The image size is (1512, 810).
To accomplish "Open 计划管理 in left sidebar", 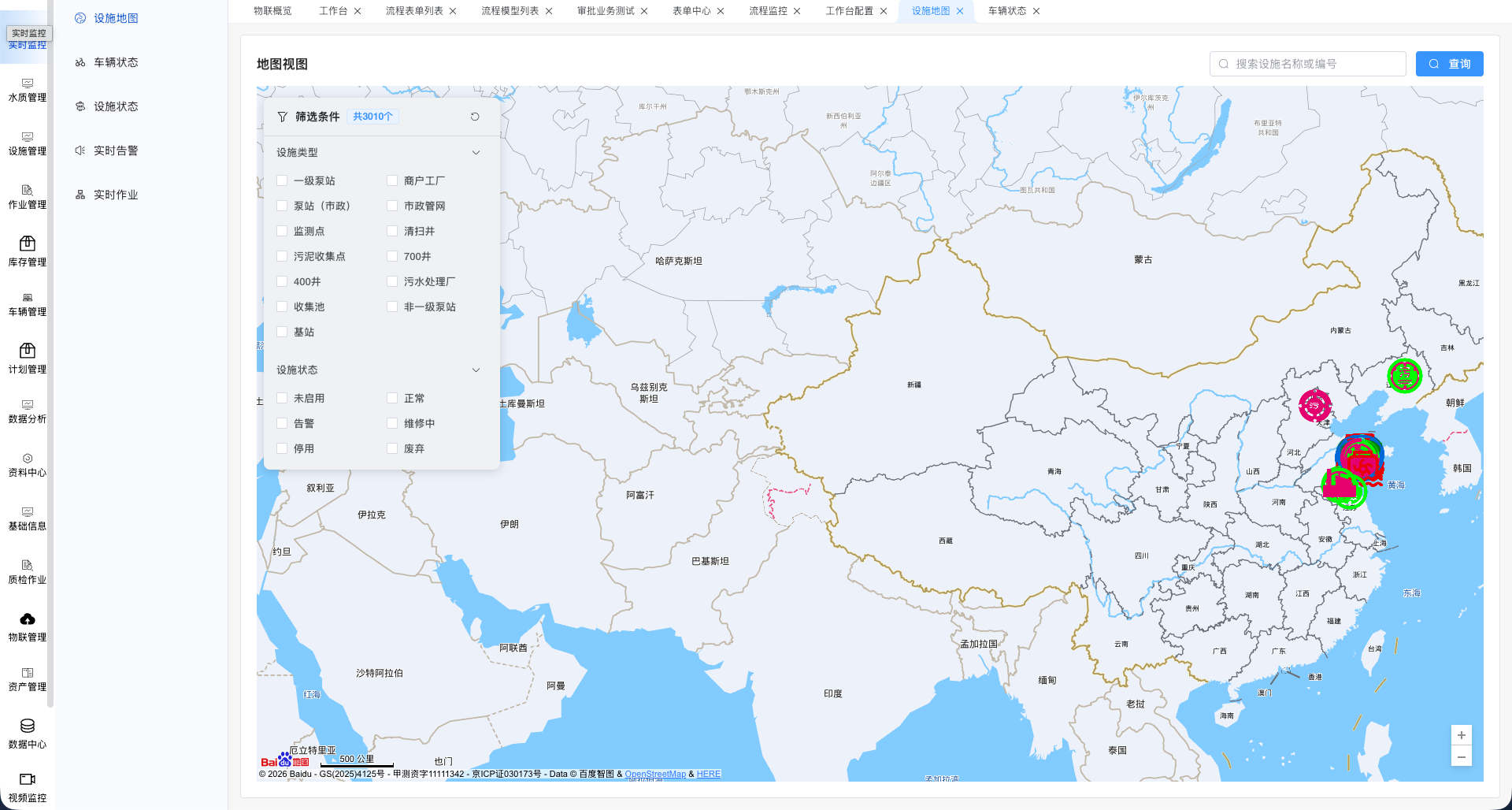I will tap(28, 359).
